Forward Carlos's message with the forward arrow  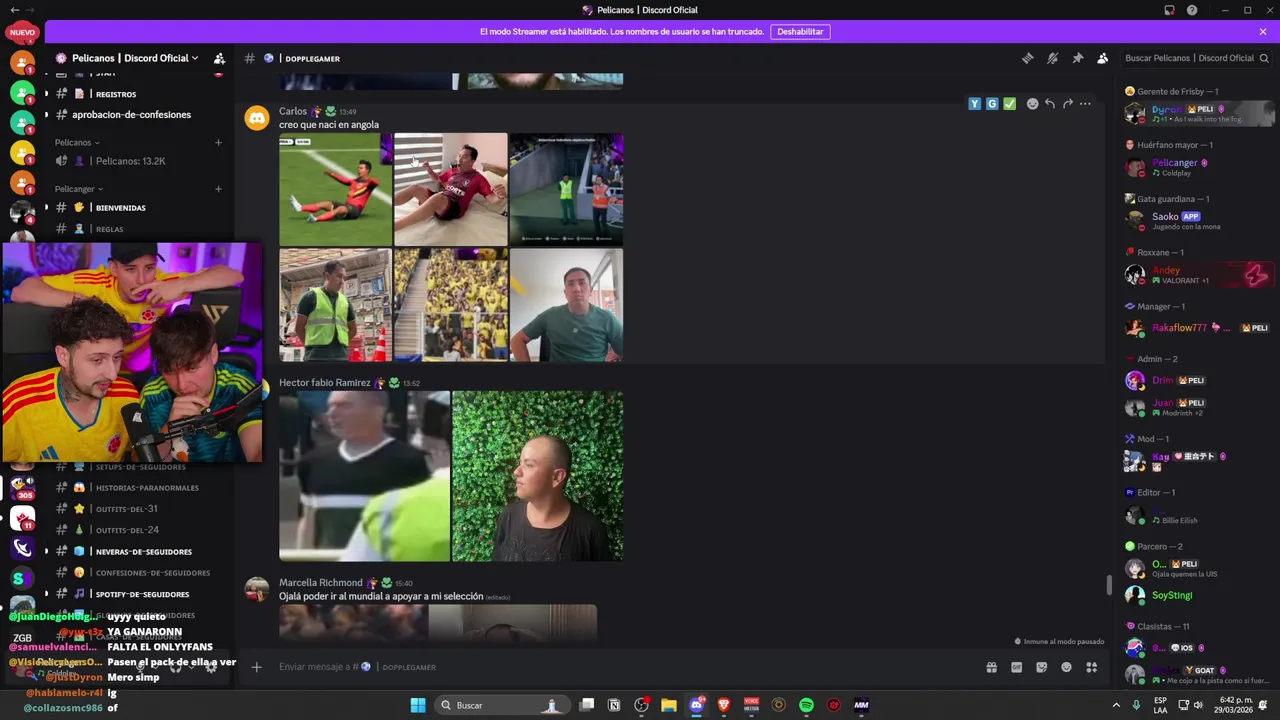click(x=1067, y=104)
